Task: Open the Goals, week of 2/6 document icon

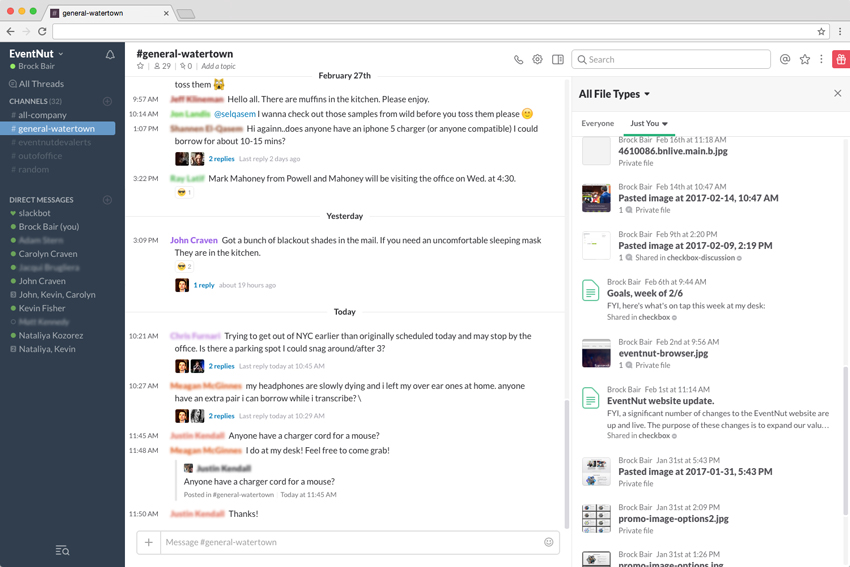Action: click(590, 291)
